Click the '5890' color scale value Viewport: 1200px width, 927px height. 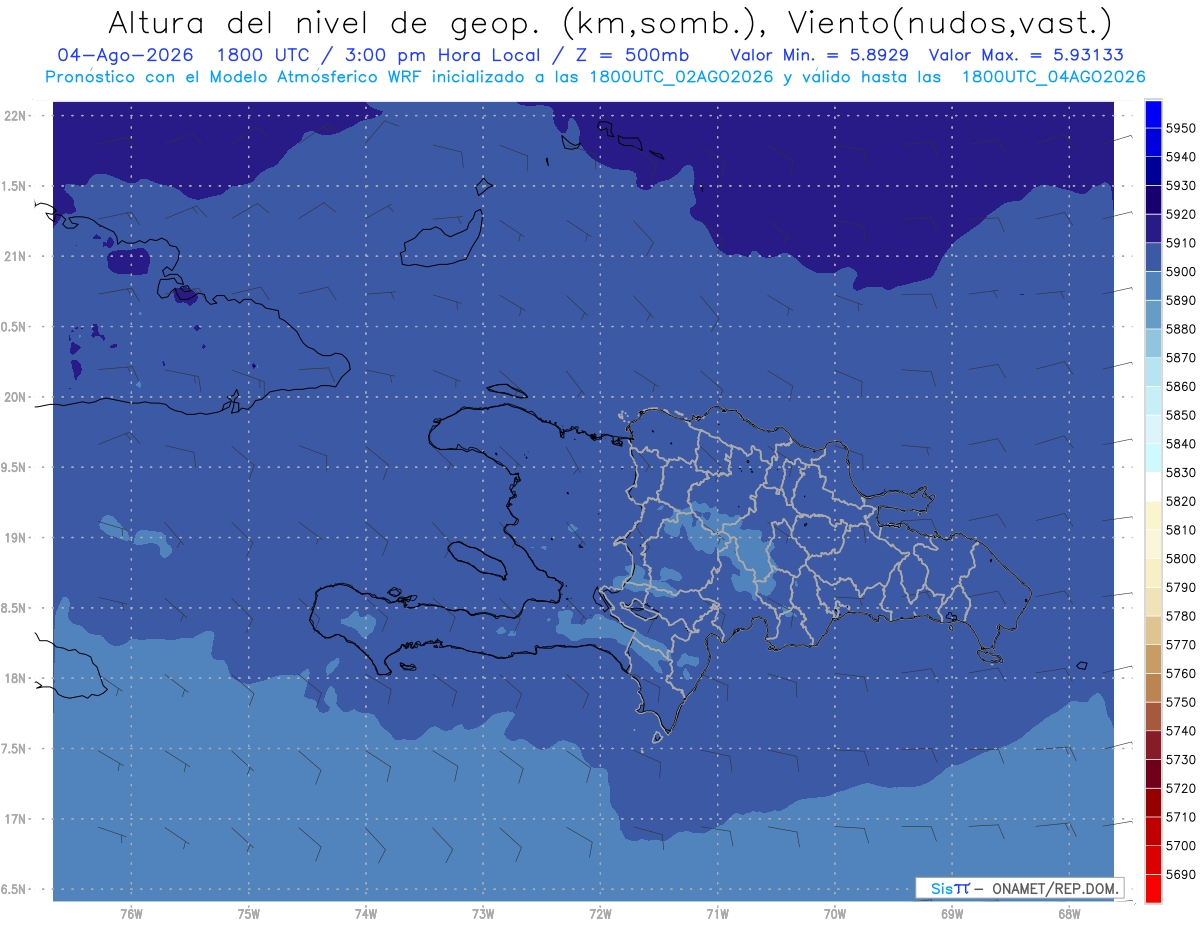[1180, 300]
